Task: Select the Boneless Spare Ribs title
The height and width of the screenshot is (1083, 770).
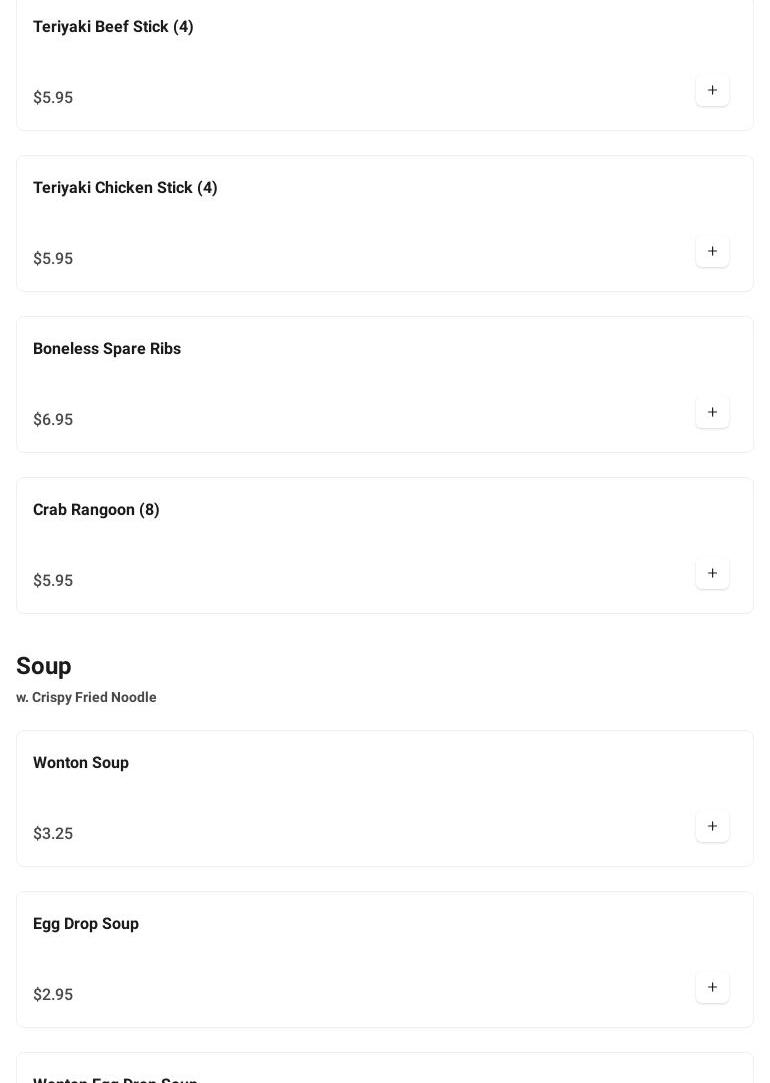Action: point(107,349)
